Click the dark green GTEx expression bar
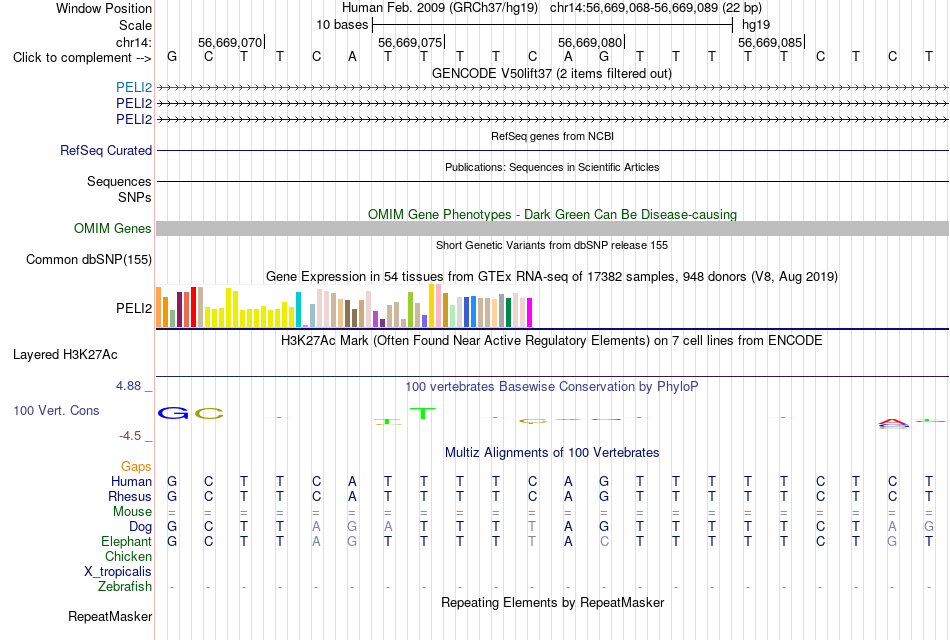This screenshot has height=640, width=950. pyautogui.click(x=508, y=313)
